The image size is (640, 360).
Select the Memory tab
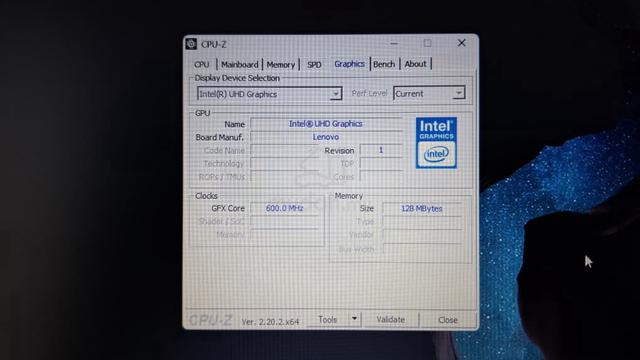[x=280, y=64]
